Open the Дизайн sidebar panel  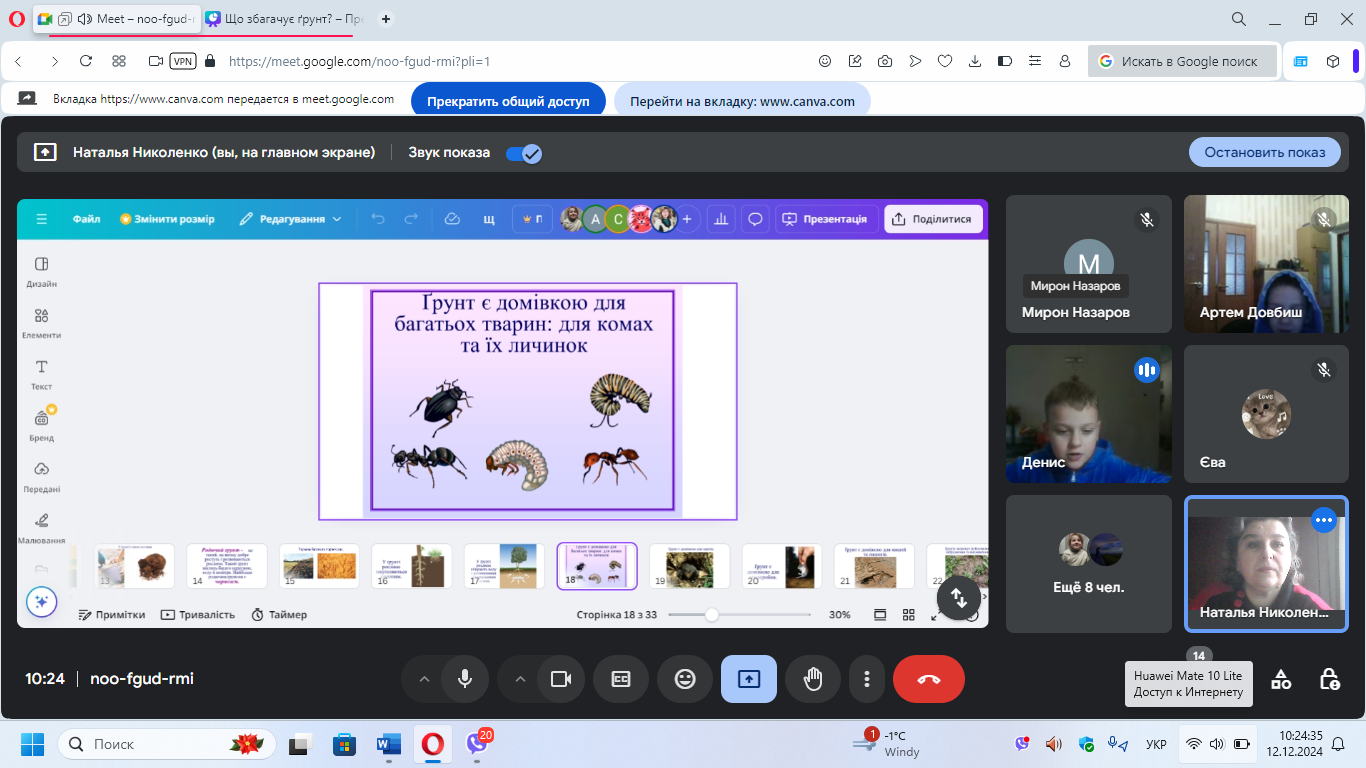41,271
